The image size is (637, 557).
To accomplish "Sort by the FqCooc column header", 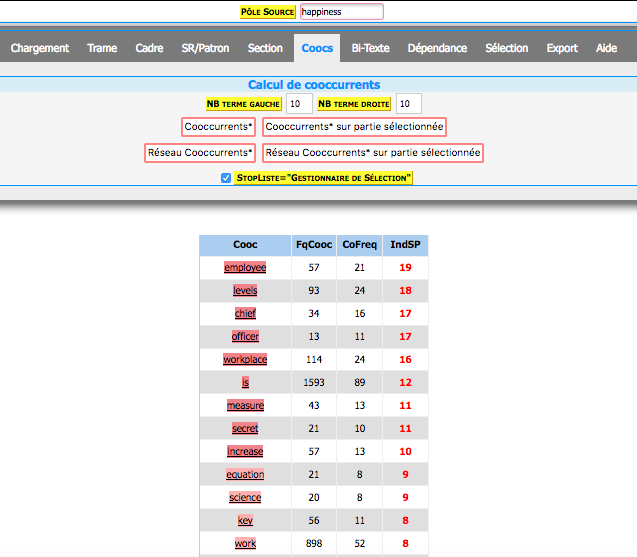I will (x=314, y=245).
